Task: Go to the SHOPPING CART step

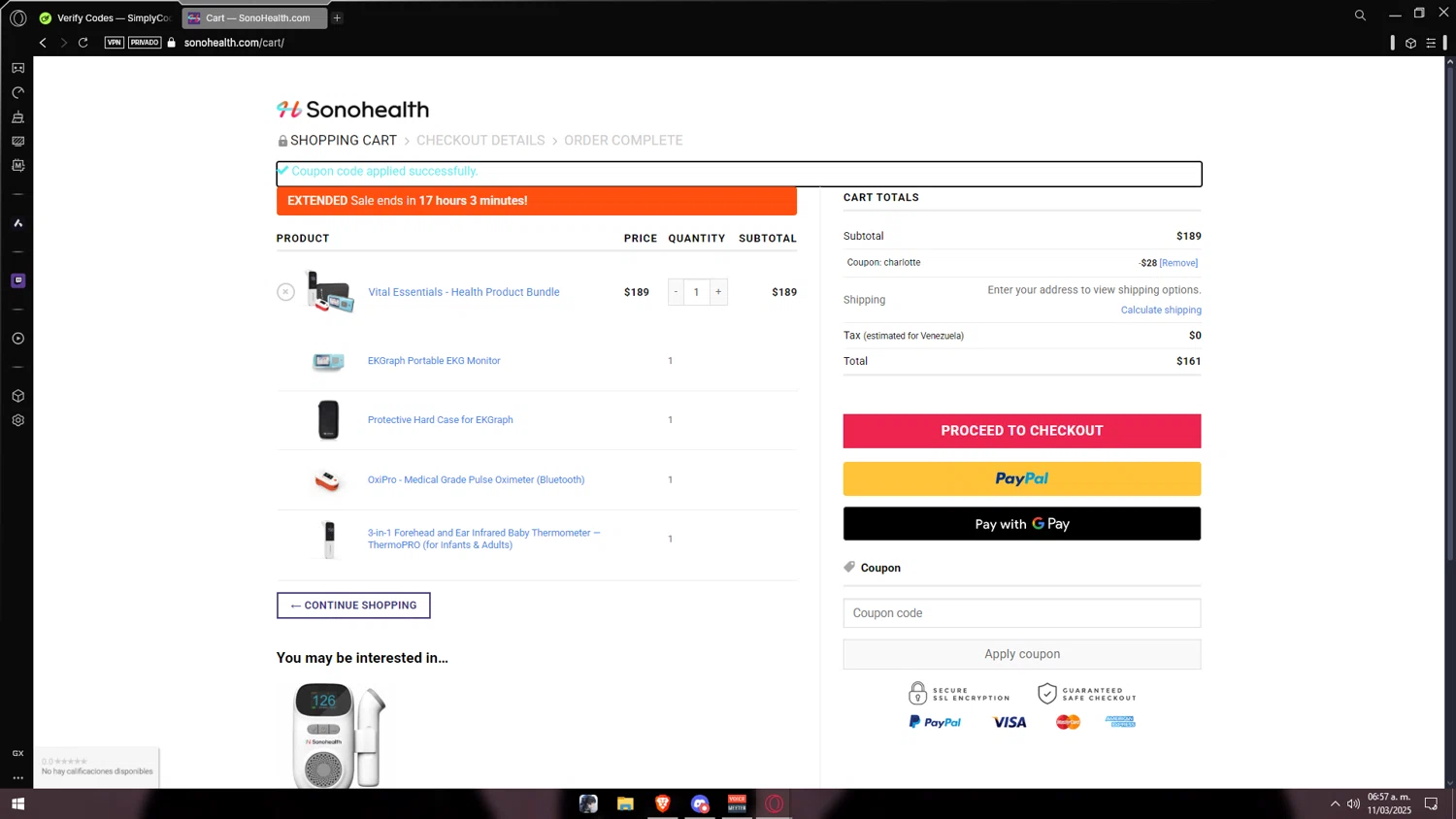Action: pos(344,141)
